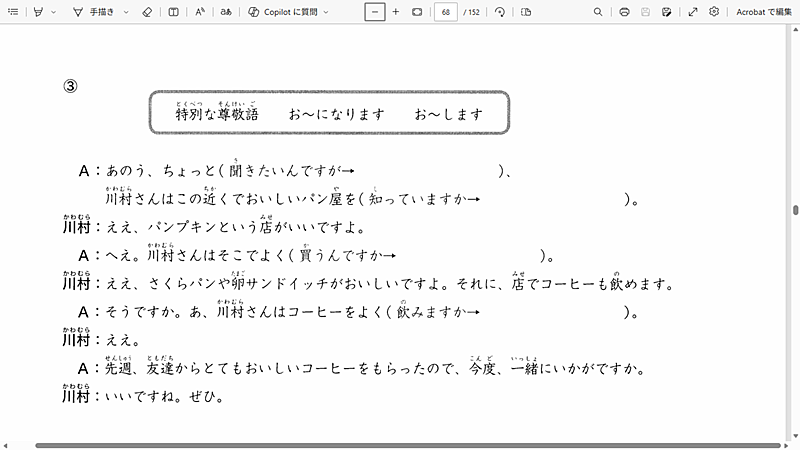Click Acrobat で編集 link
The width and height of the screenshot is (800, 450).
click(764, 12)
